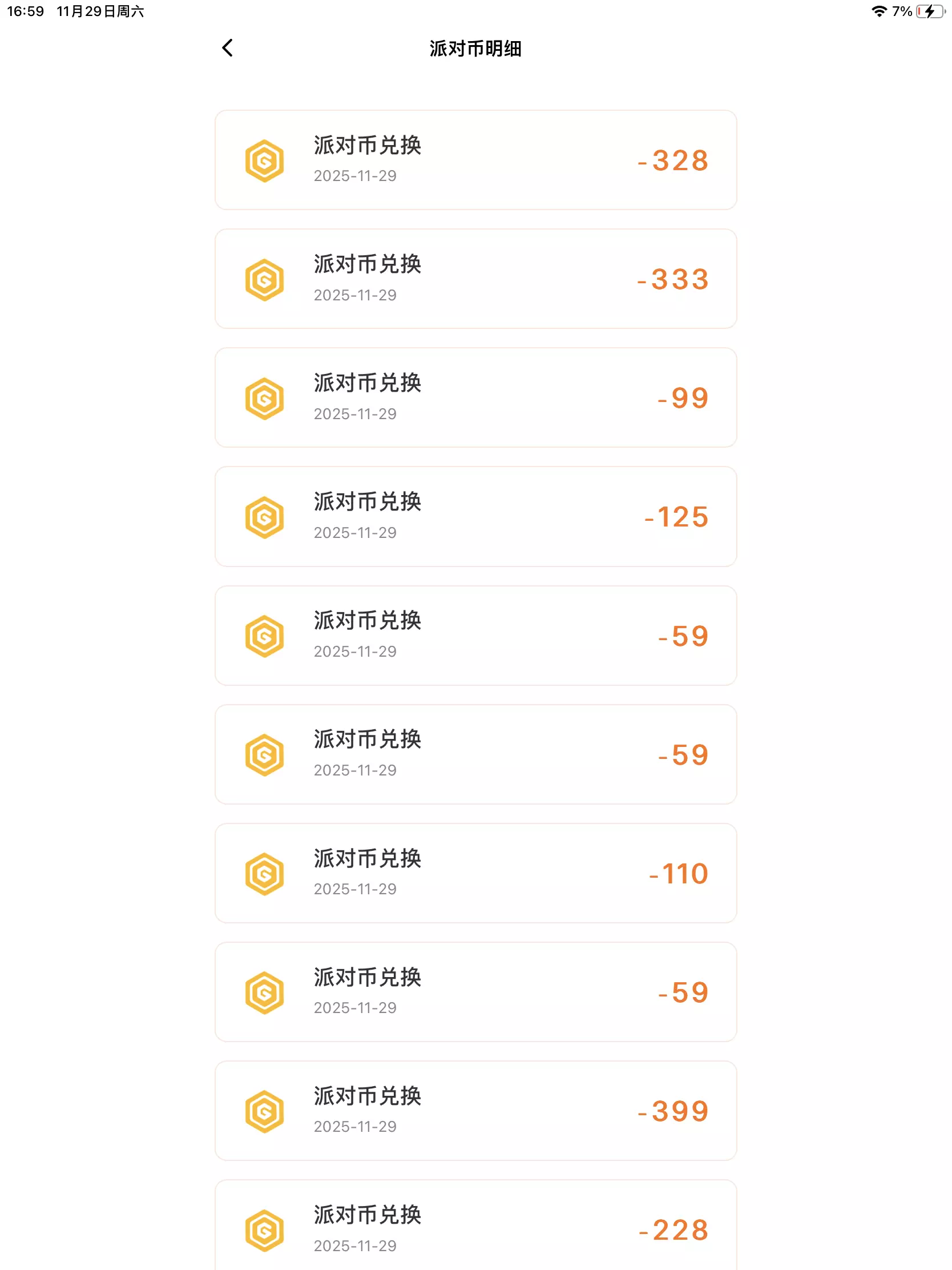Image resolution: width=952 pixels, height=1270 pixels.
Task: Open the -110 exchange transaction card
Action: (475, 873)
